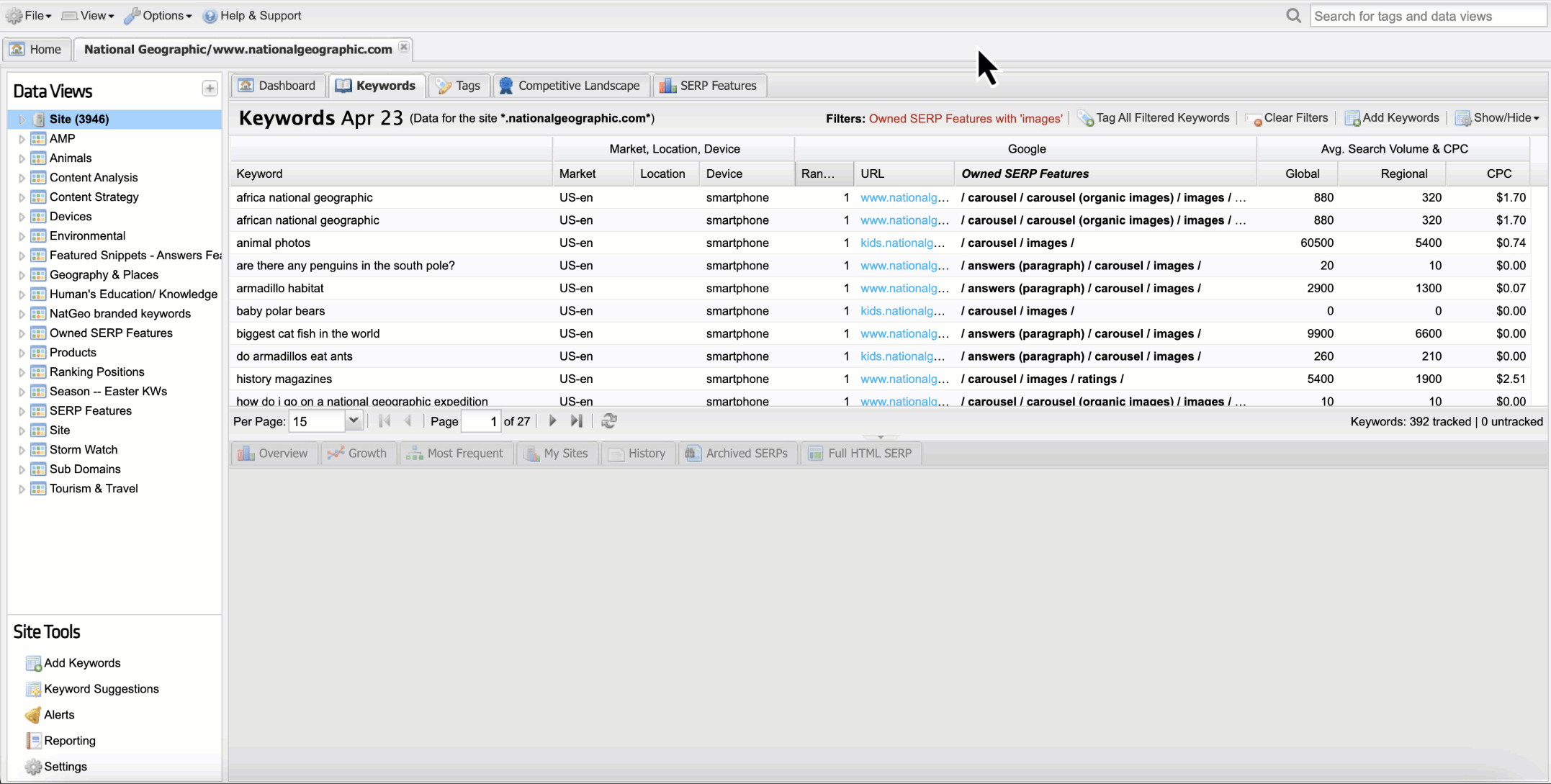
Task: Open Keyword Suggestions in Site Tools
Action: point(102,689)
